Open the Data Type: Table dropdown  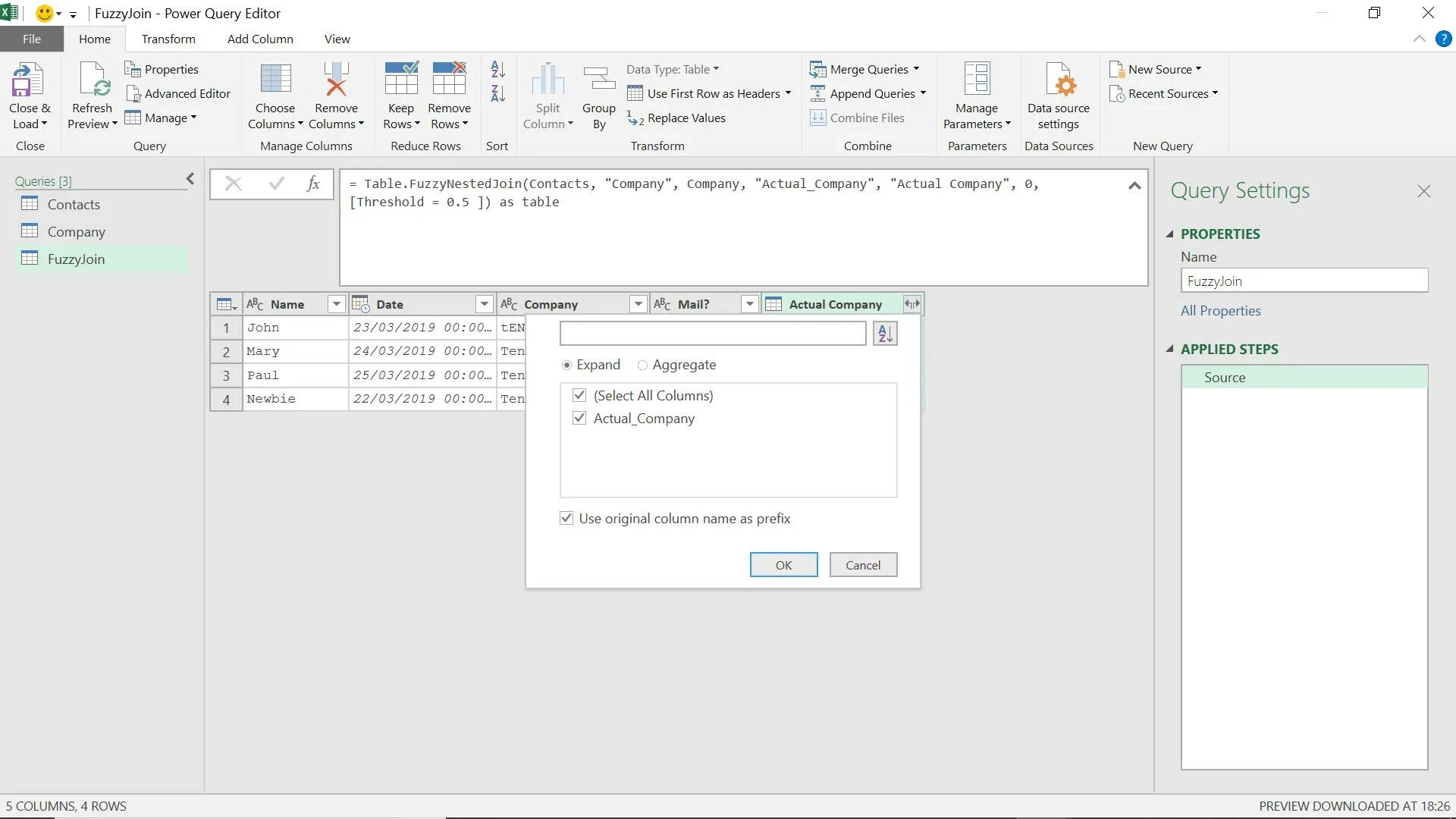[673, 69]
